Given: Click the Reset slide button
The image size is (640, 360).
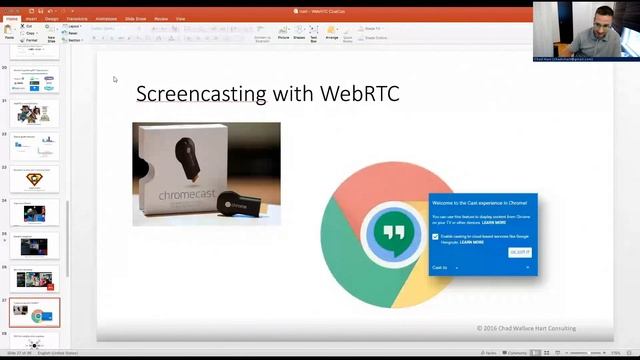Looking at the screenshot, I should click(x=71, y=33).
